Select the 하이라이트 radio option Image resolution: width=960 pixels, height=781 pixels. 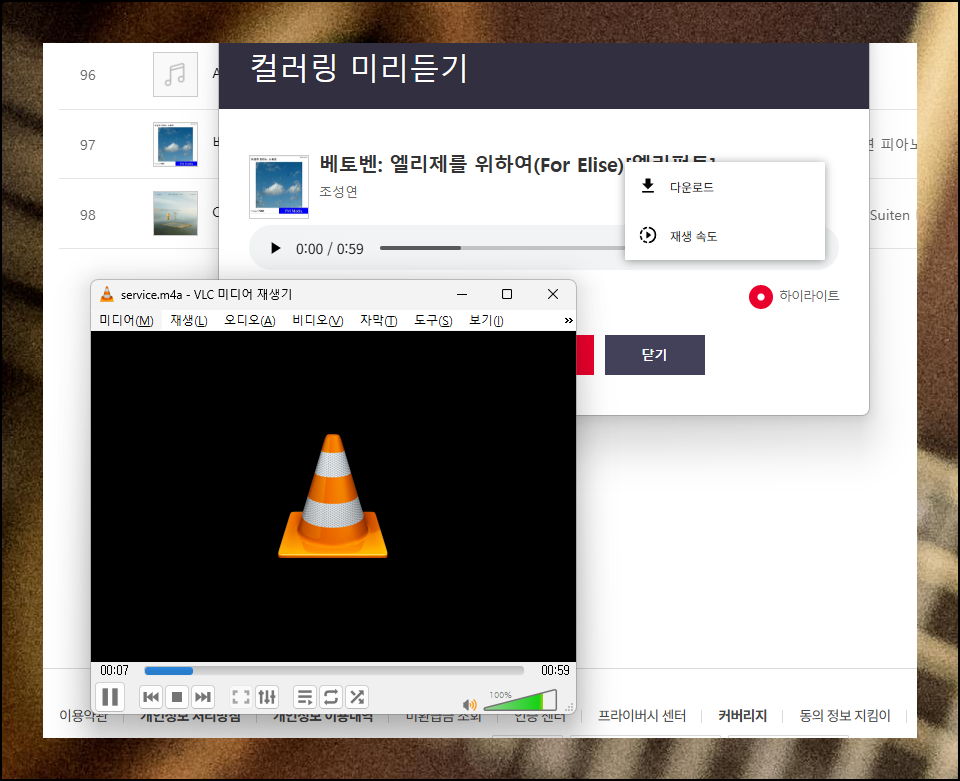coord(760,297)
